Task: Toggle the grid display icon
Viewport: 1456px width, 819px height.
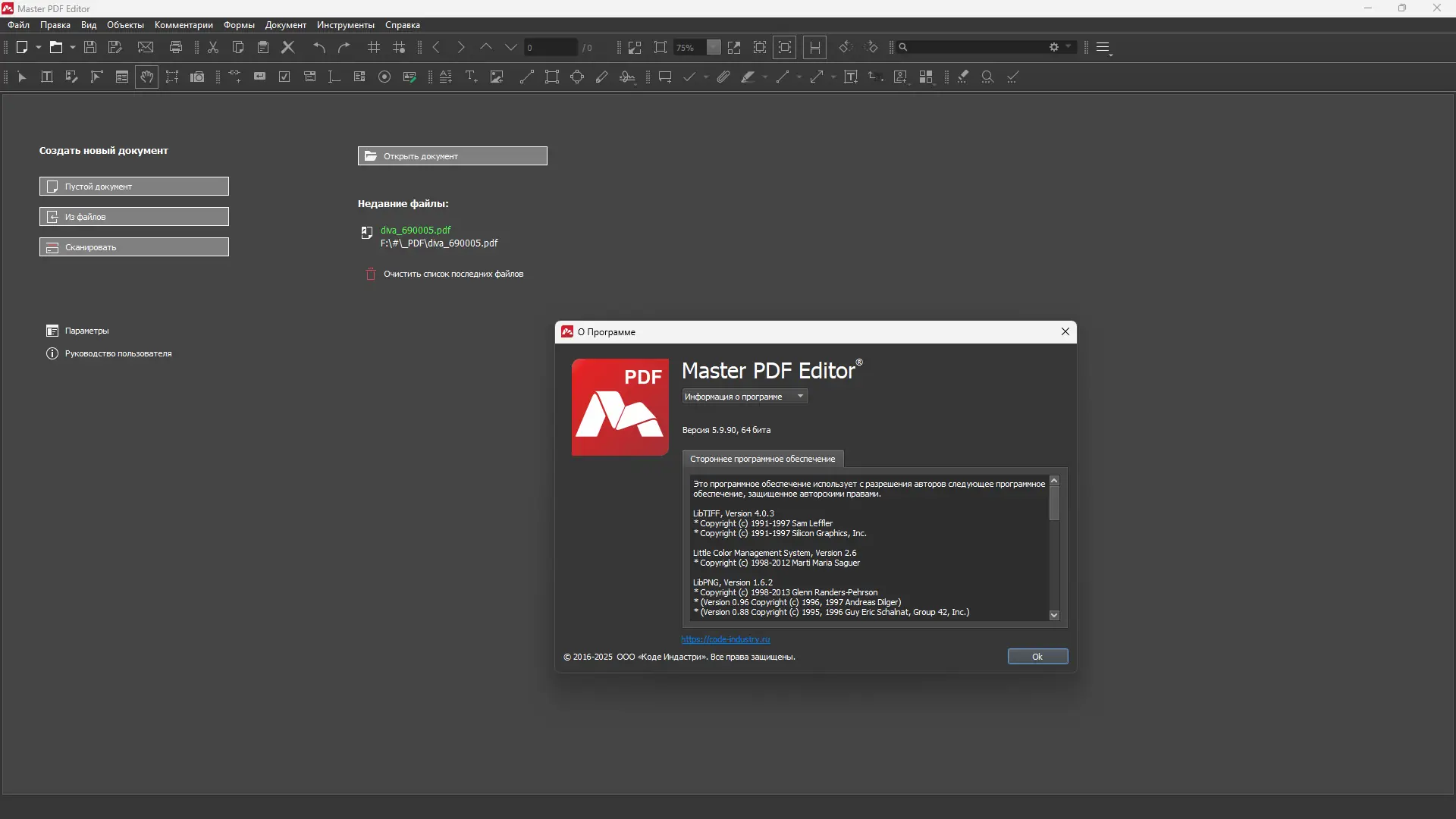Action: tap(374, 47)
